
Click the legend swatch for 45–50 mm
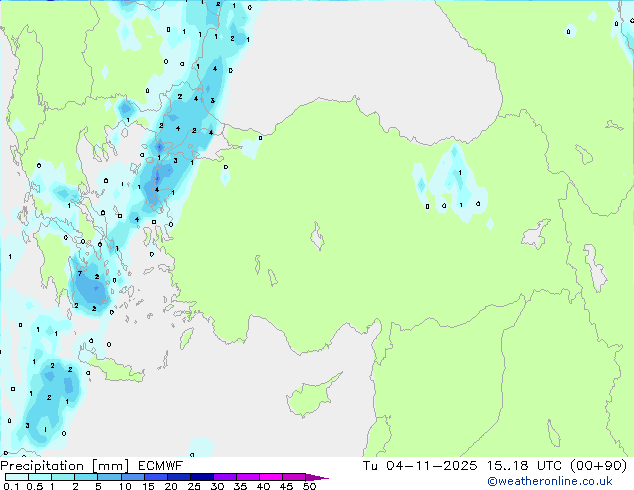click(x=294, y=477)
